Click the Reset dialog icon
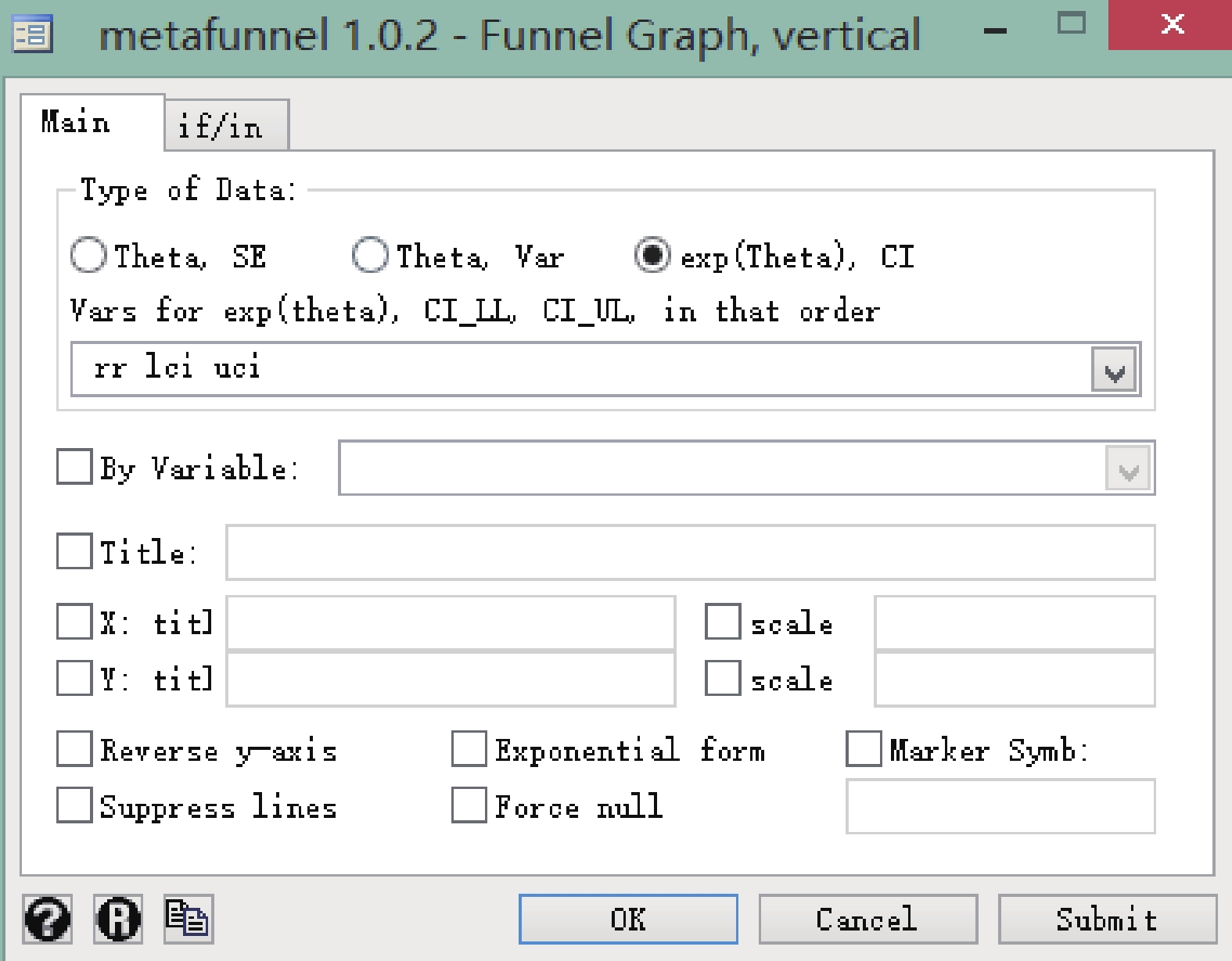This screenshot has width=1232, height=961. pyautogui.click(x=118, y=919)
